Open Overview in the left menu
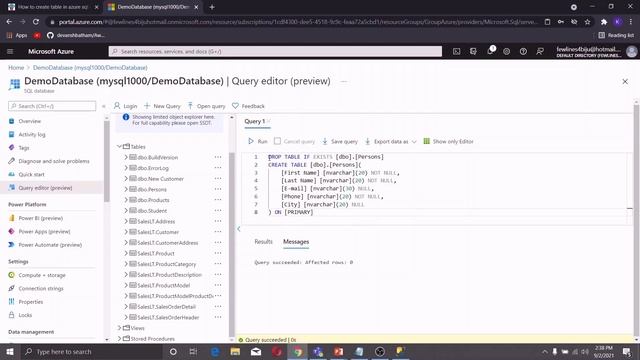Image resolution: width=640 pixels, height=360 pixels. pyautogui.click(x=29, y=121)
